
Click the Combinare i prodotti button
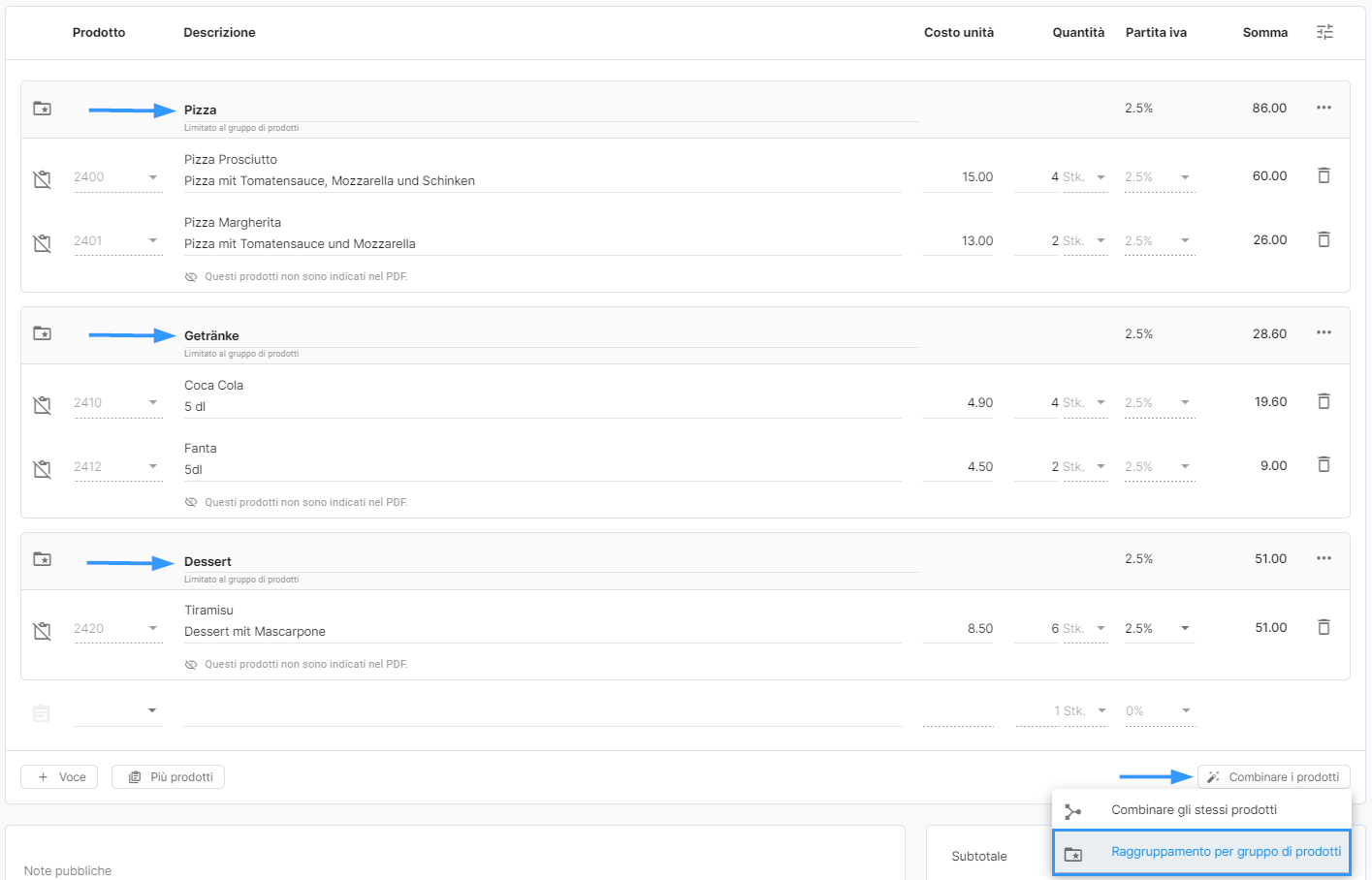click(1273, 777)
